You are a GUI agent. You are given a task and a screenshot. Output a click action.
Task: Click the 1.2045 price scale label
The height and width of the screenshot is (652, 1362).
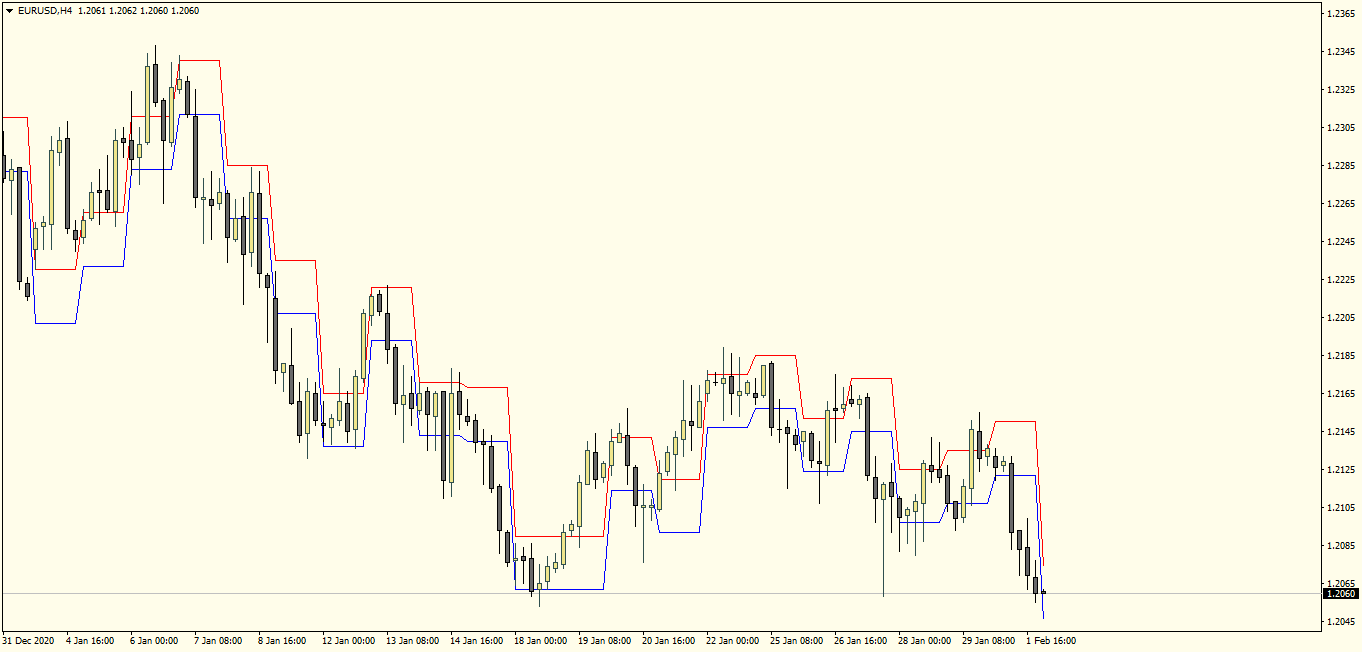tap(1341, 622)
